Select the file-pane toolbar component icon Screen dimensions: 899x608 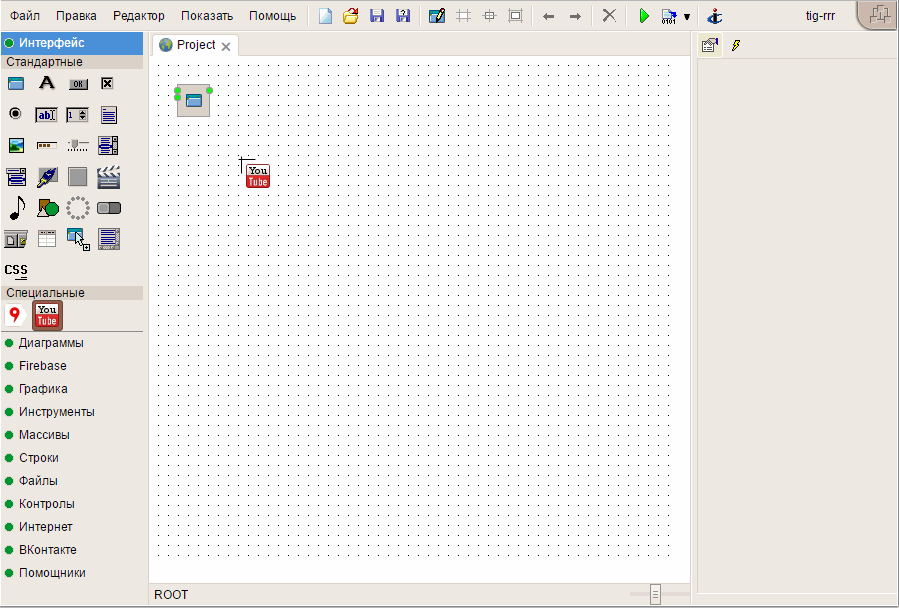[x=15, y=239]
